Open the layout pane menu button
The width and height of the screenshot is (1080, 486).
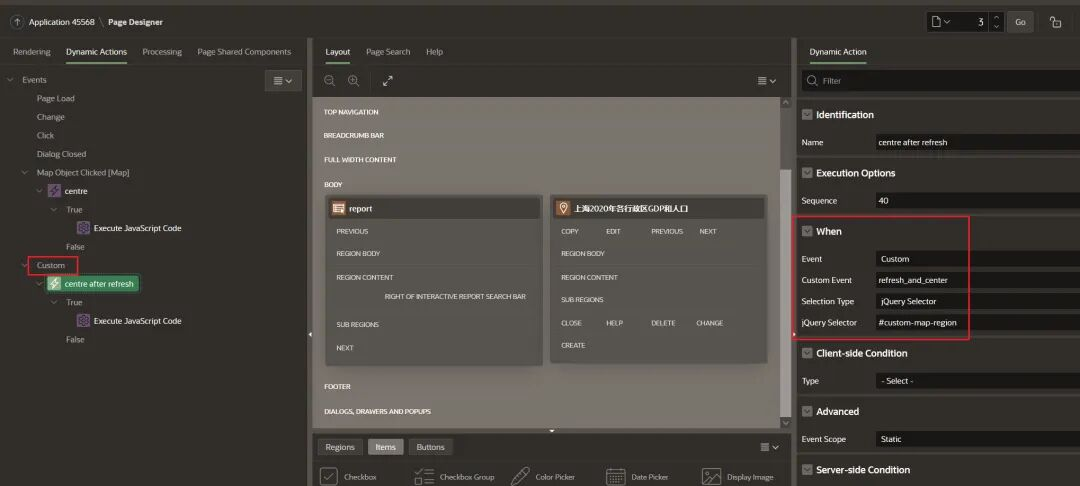[x=767, y=81]
